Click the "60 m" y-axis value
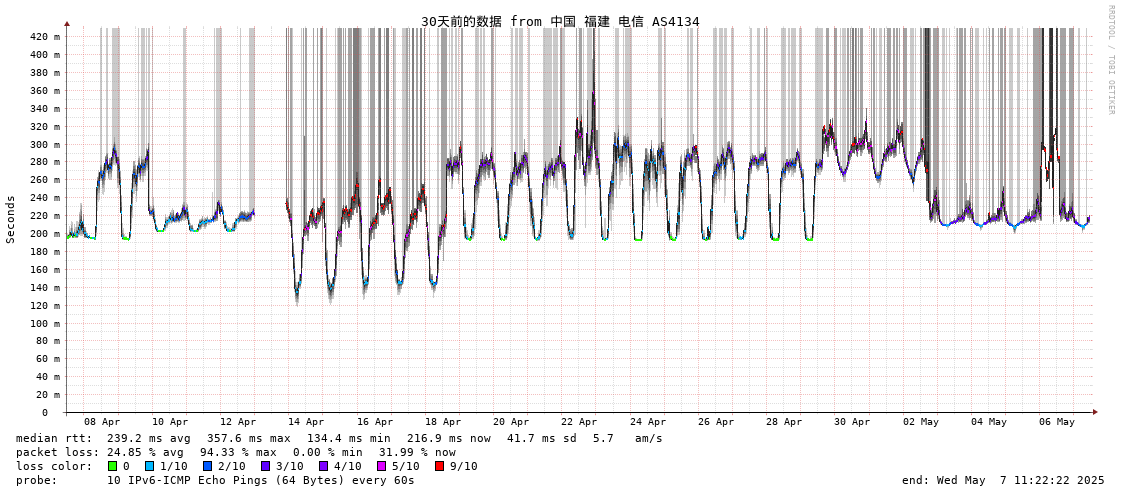 (x=49, y=359)
